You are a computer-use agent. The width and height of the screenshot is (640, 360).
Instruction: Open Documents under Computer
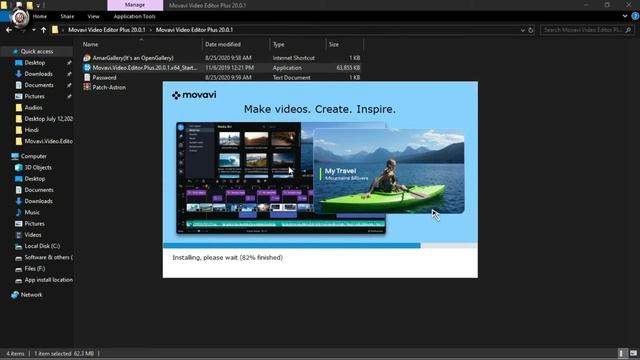39,190
